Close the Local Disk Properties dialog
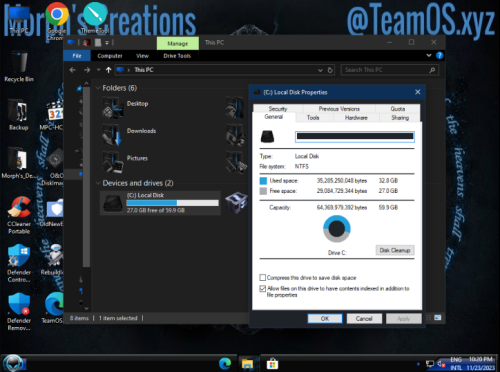Viewport: 500px width, 372px height. click(x=418, y=92)
